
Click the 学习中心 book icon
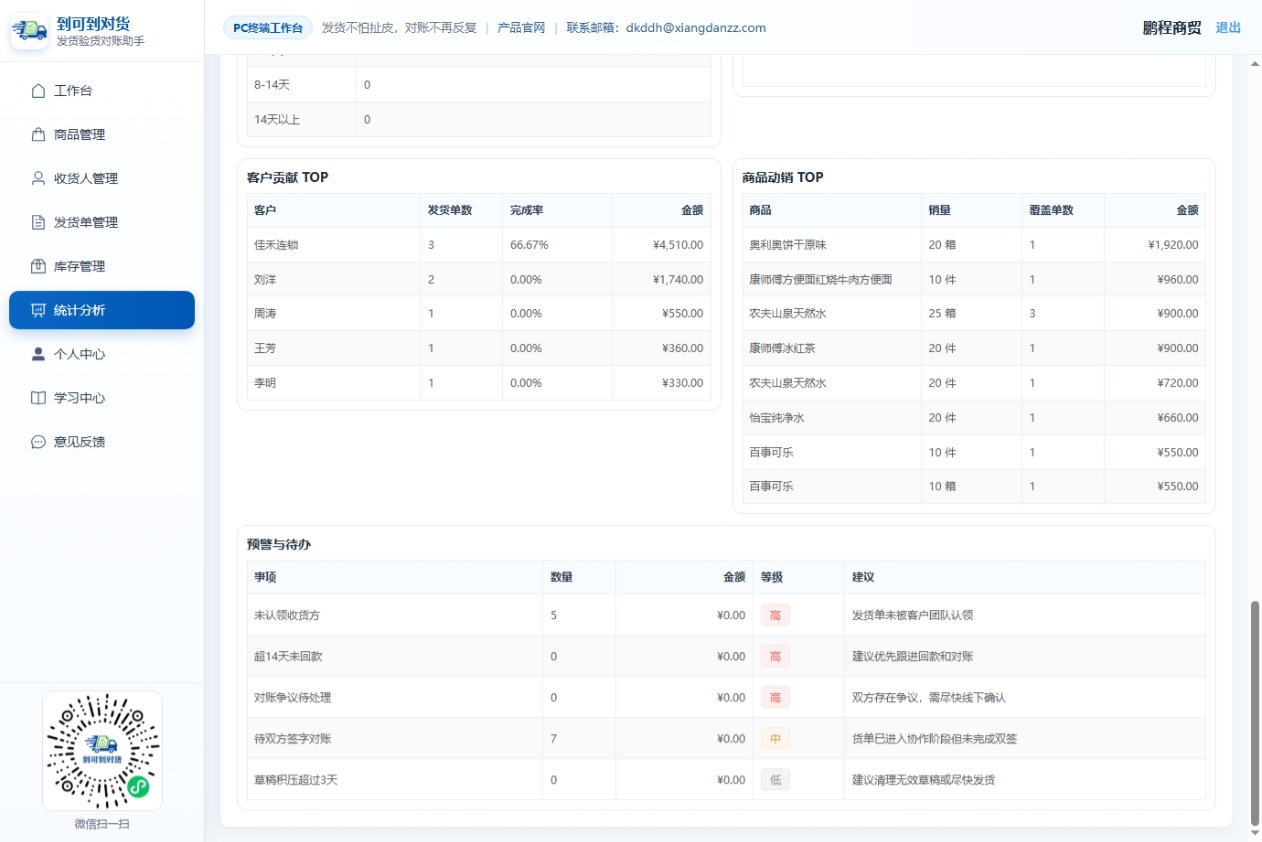38,398
